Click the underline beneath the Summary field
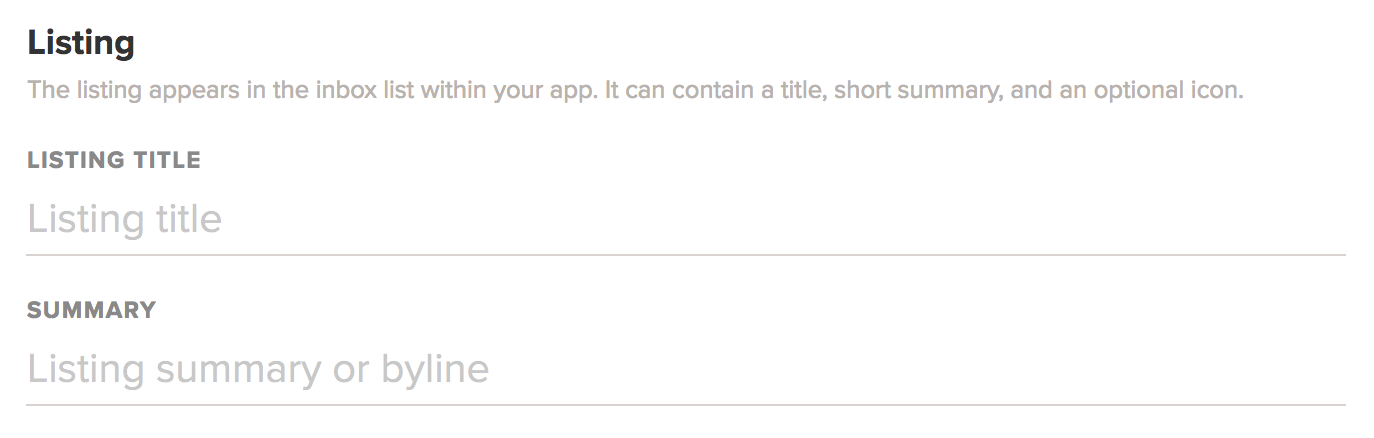The width and height of the screenshot is (1374, 438). tap(686, 405)
